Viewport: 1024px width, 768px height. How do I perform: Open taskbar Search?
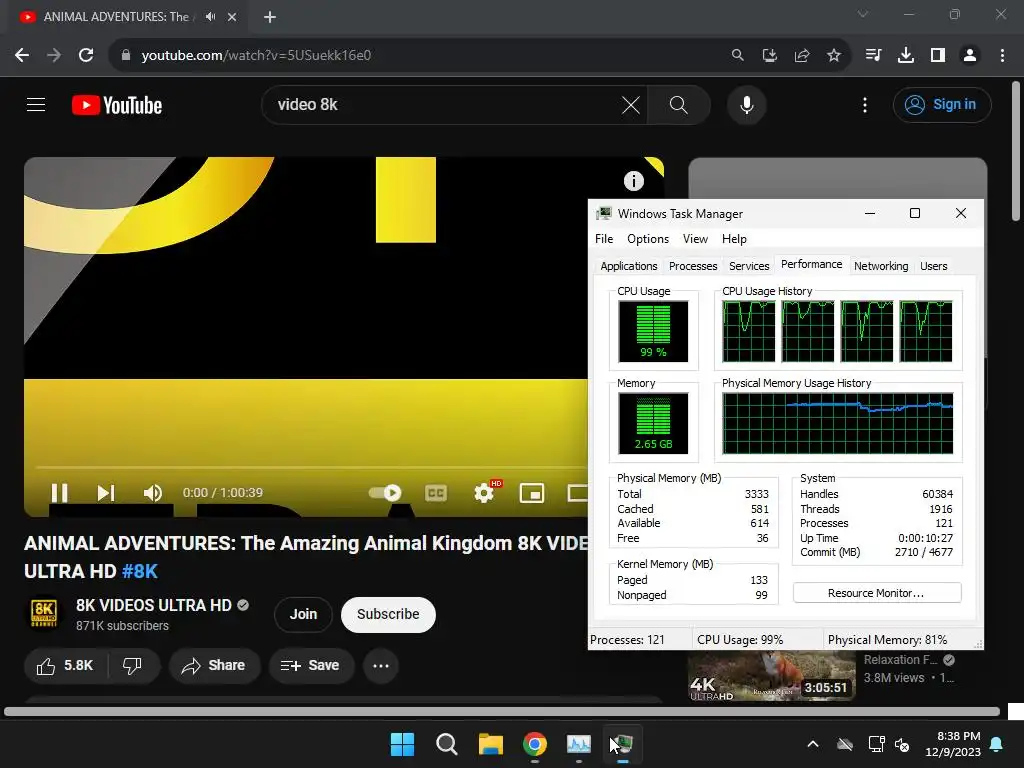tap(447, 744)
